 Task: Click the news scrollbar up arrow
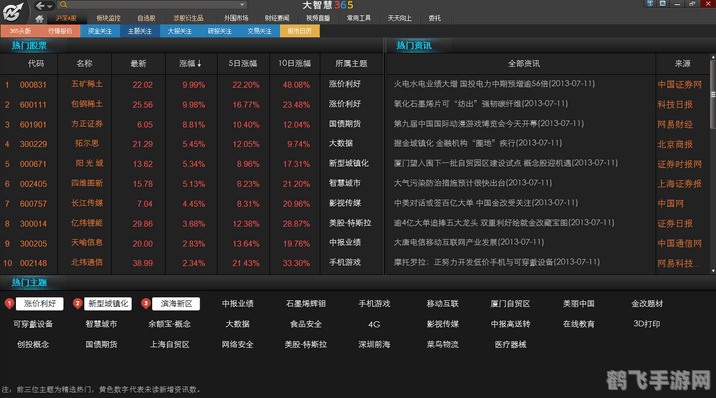point(713,58)
